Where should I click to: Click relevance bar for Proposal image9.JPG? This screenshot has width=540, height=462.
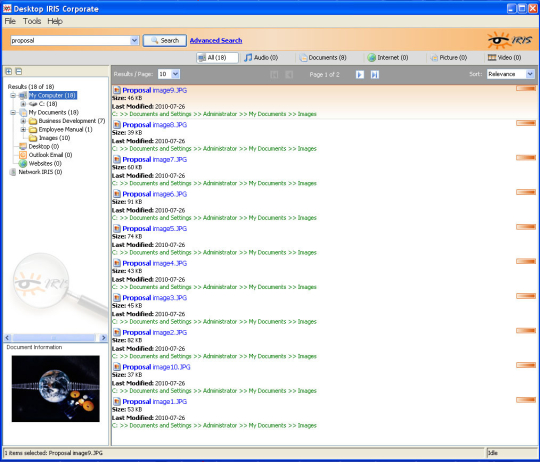pyautogui.click(x=526, y=89)
